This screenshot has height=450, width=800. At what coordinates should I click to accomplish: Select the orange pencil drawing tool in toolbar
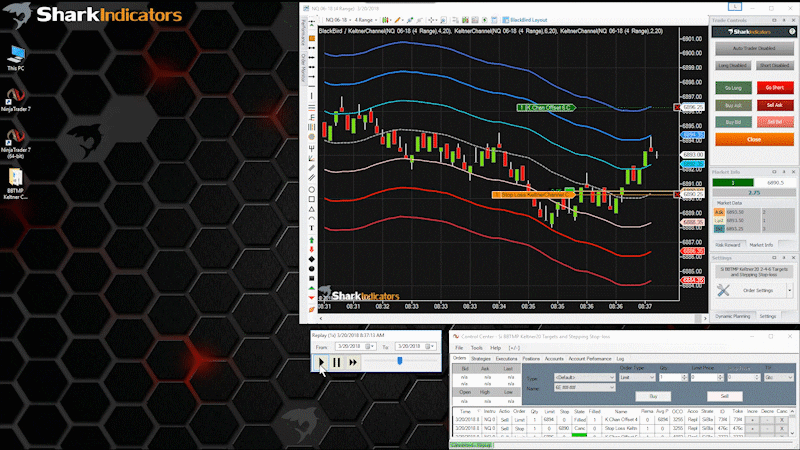click(397, 20)
